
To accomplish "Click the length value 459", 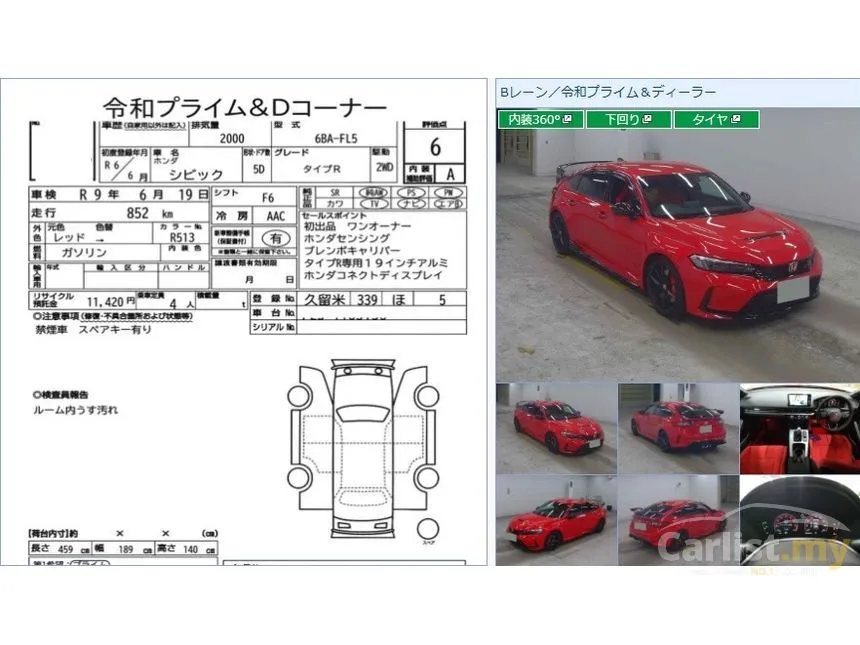I will coord(65,548).
